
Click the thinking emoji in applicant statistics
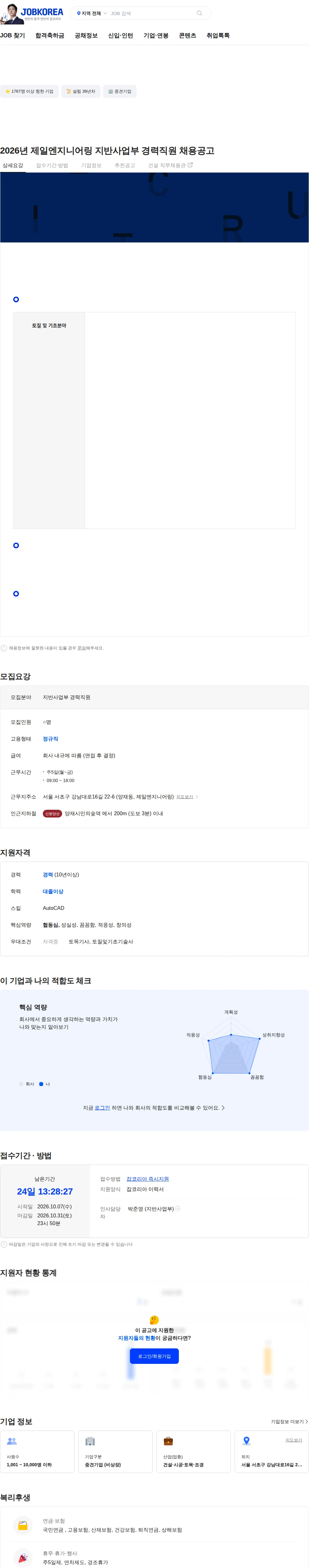(x=154, y=1320)
